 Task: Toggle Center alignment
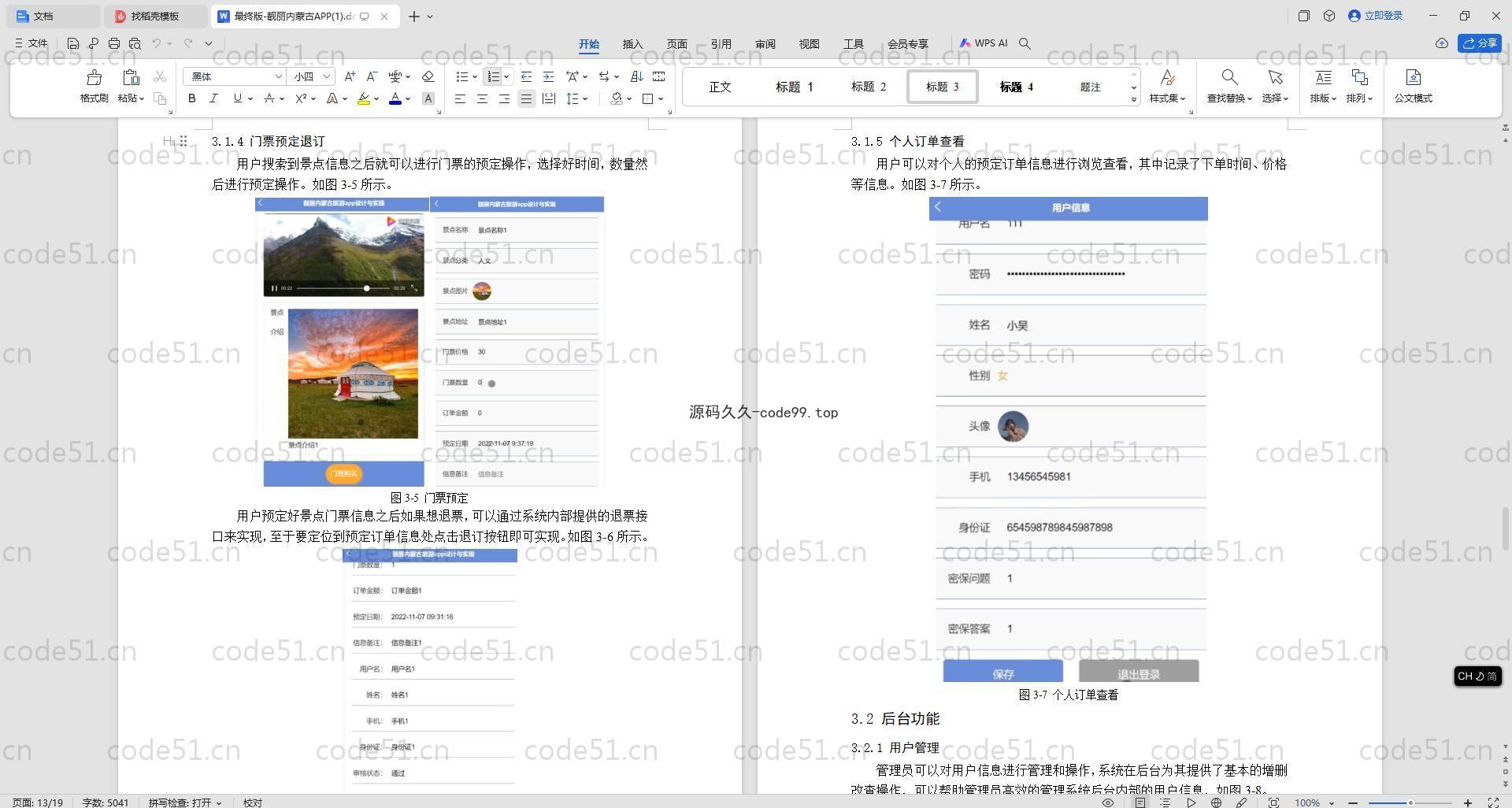482,98
